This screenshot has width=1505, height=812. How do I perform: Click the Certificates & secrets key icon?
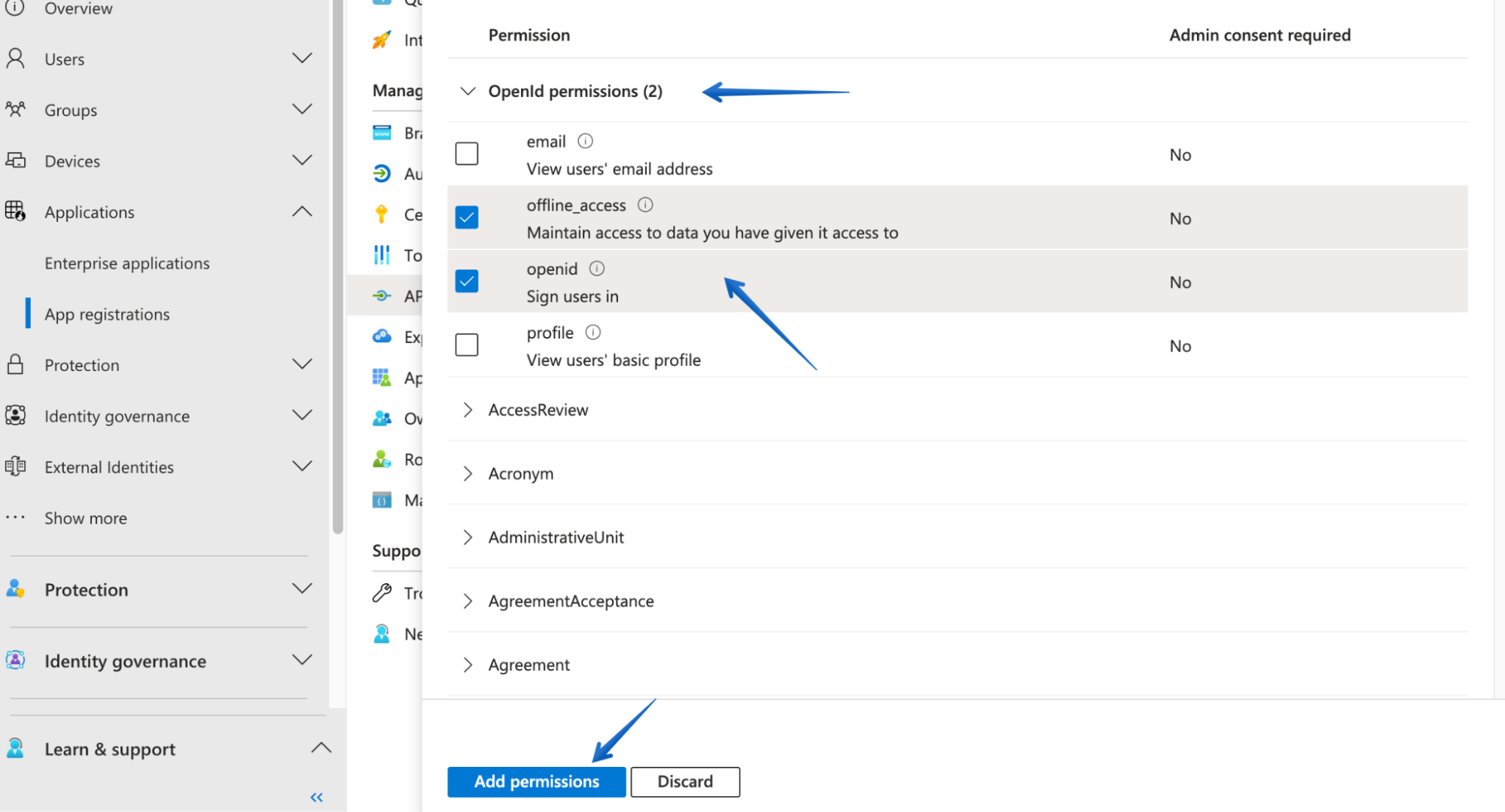pyautogui.click(x=382, y=214)
